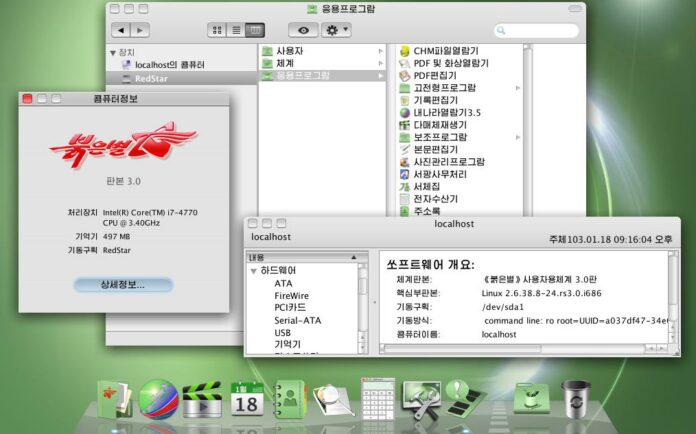Launch 서체집 font application
696x434 pixels.
[427, 187]
